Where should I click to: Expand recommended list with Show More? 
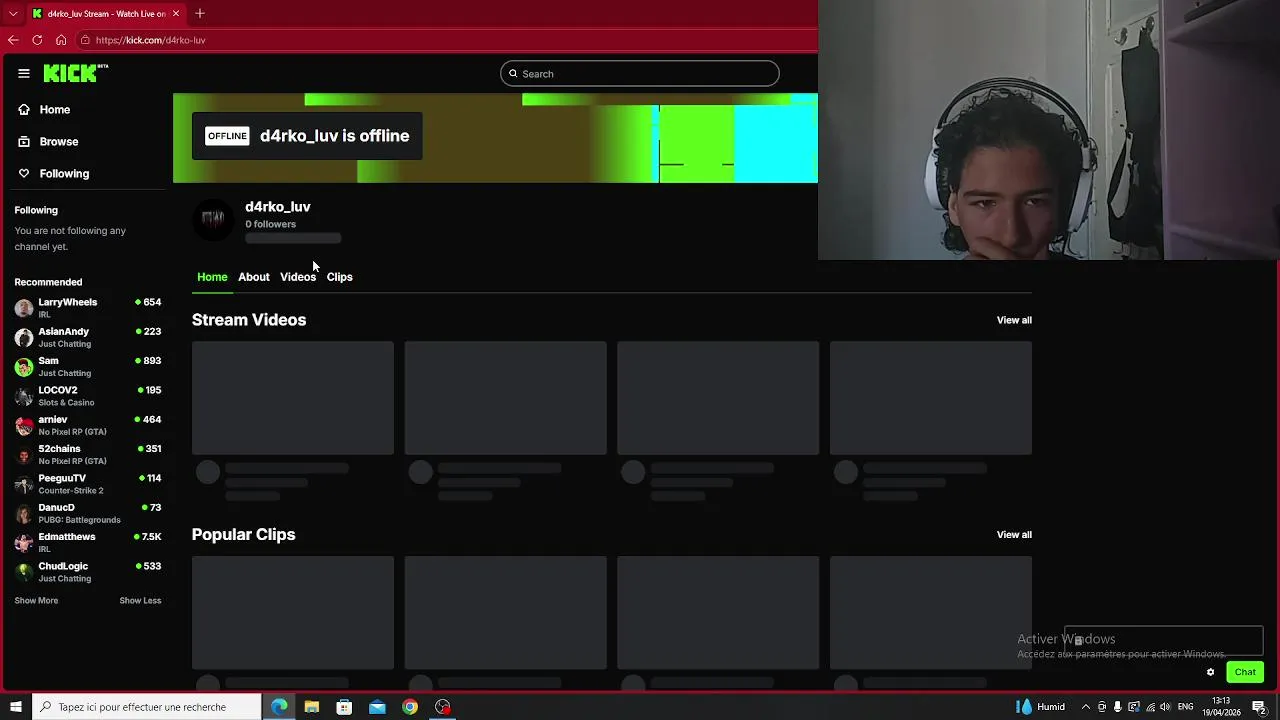click(x=36, y=601)
